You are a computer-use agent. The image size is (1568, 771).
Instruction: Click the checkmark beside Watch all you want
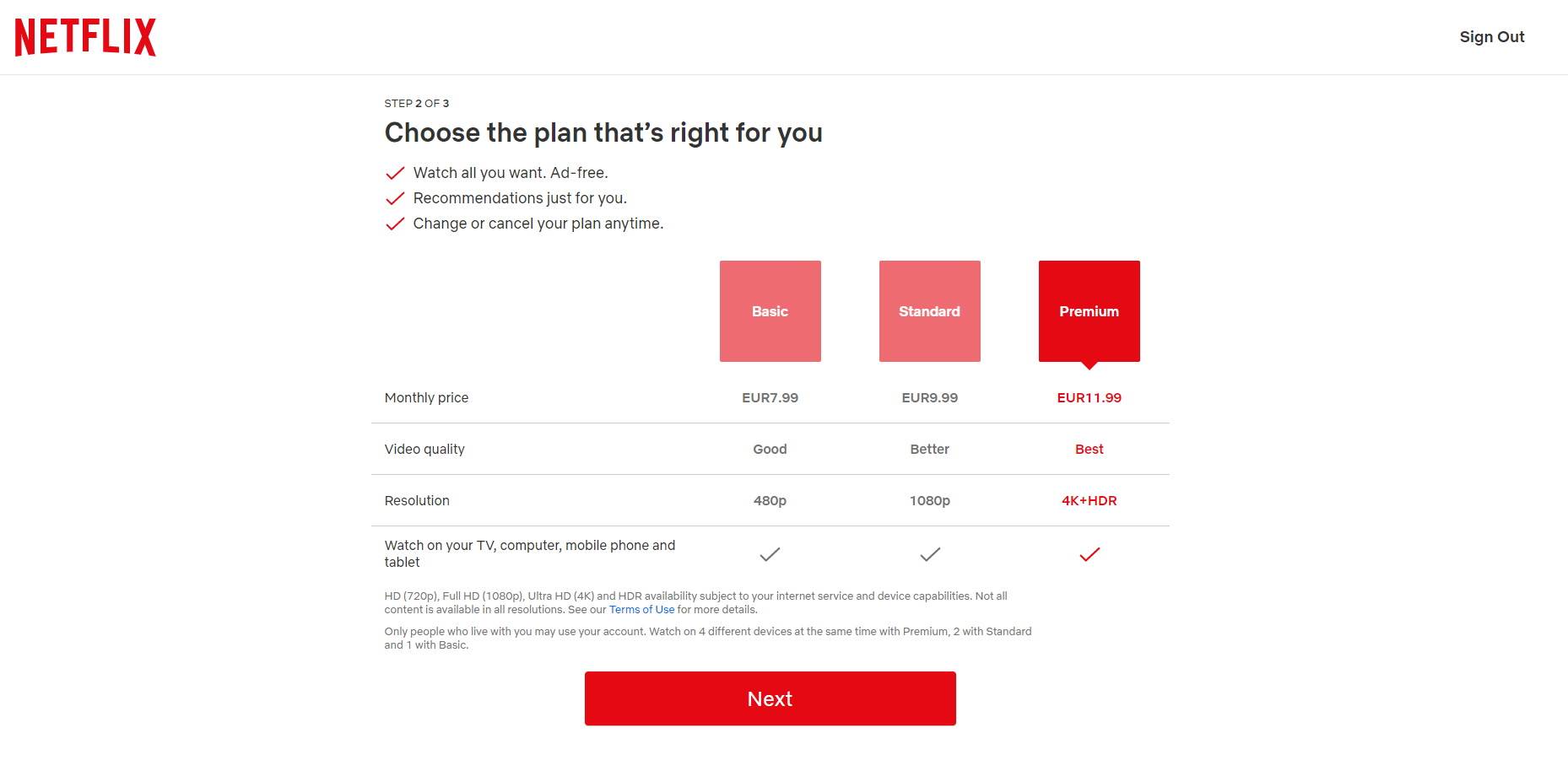(395, 173)
